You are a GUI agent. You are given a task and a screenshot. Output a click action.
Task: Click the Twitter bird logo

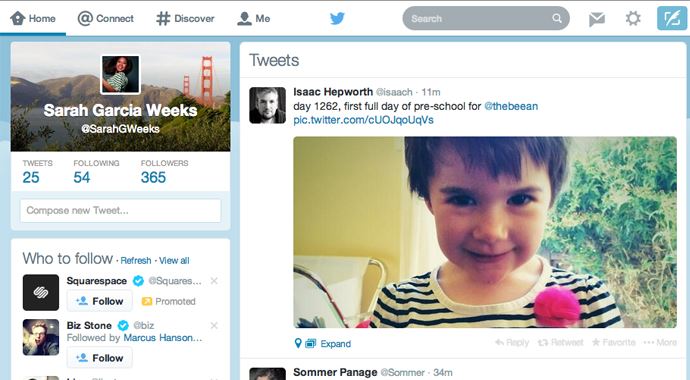(x=337, y=18)
